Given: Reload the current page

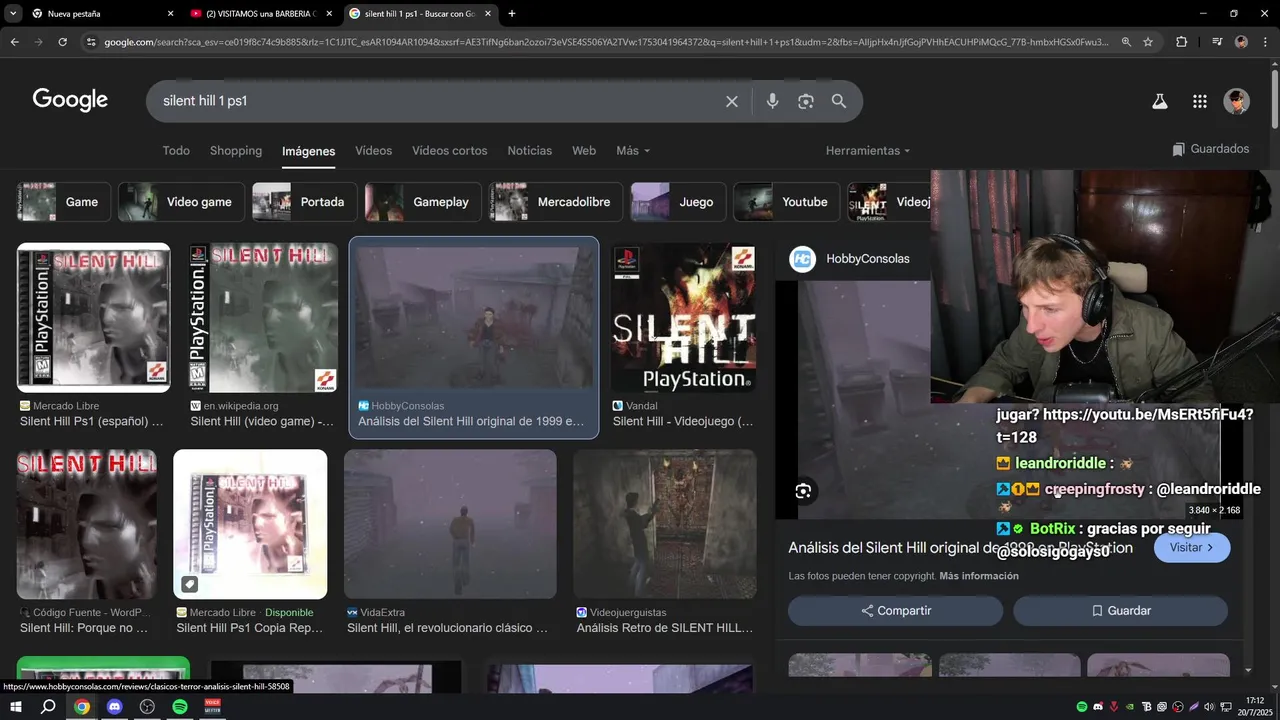Looking at the screenshot, I should pos(62,42).
